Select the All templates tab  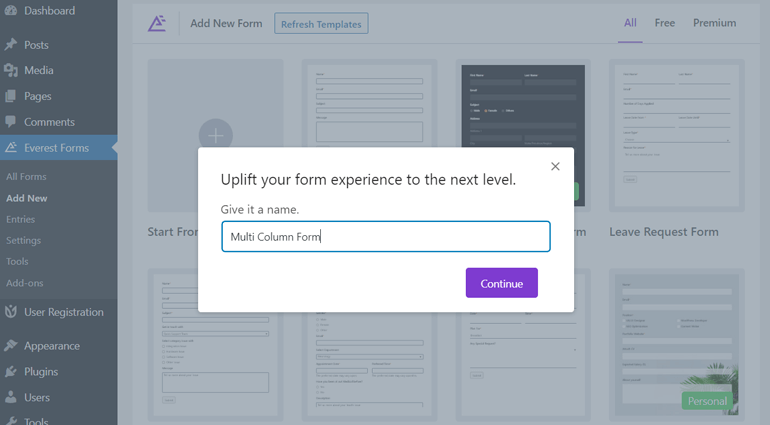(630, 23)
